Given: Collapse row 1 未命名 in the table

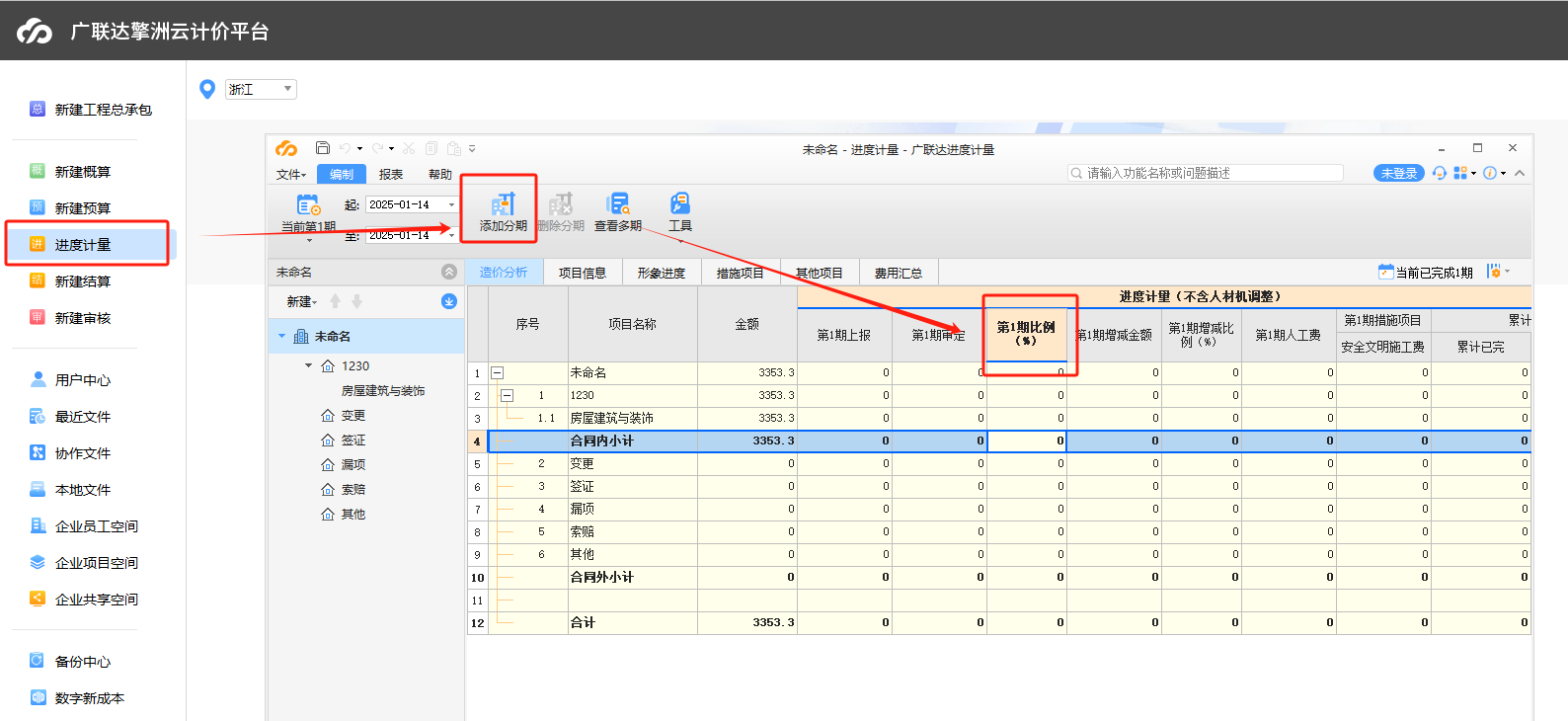Looking at the screenshot, I should pyautogui.click(x=497, y=373).
